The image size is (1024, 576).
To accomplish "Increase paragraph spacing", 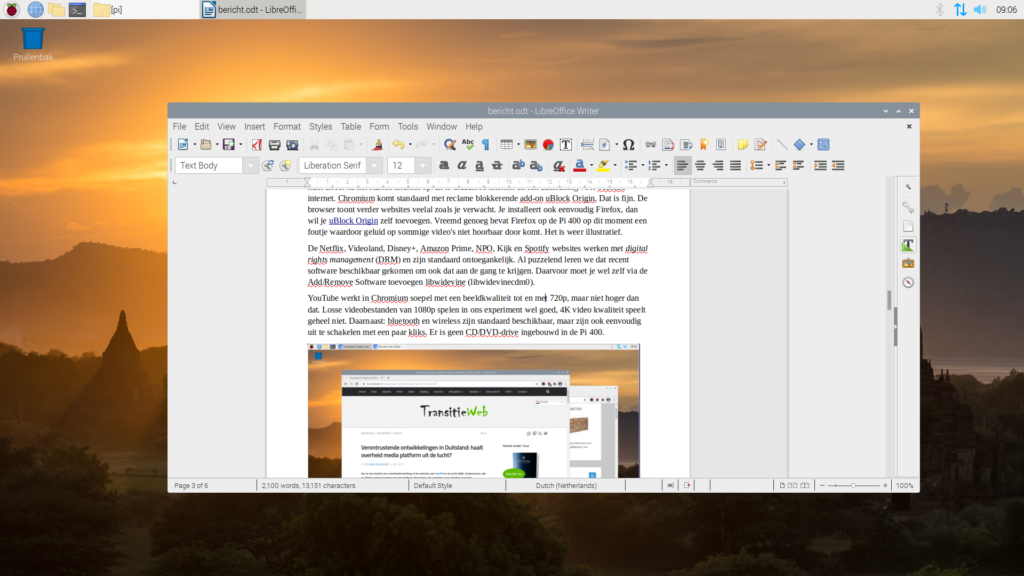I will click(x=780, y=165).
